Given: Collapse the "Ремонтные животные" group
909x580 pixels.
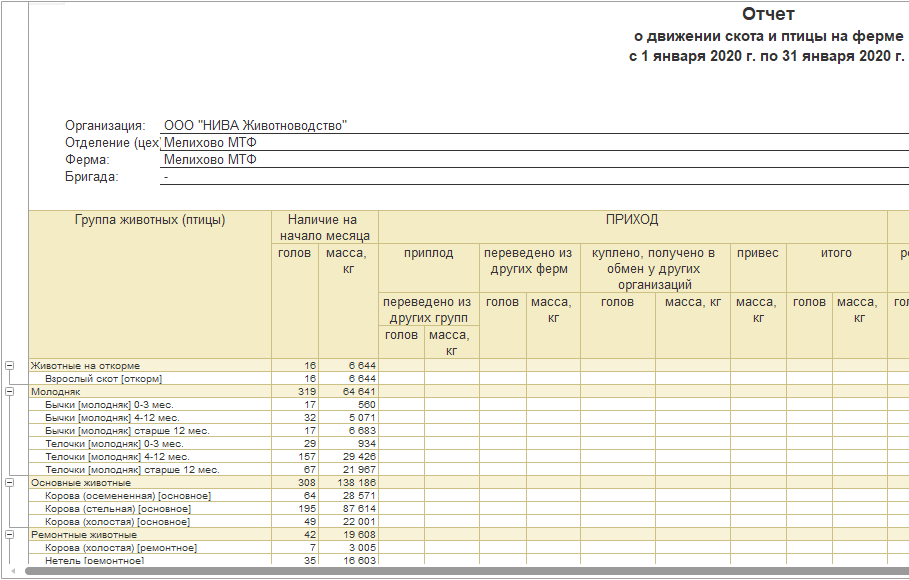Looking at the screenshot, I should (x=9, y=535).
